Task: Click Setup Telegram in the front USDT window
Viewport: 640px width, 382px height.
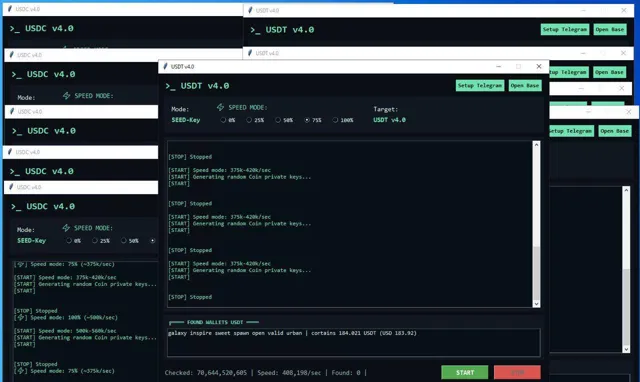Action: (x=480, y=85)
